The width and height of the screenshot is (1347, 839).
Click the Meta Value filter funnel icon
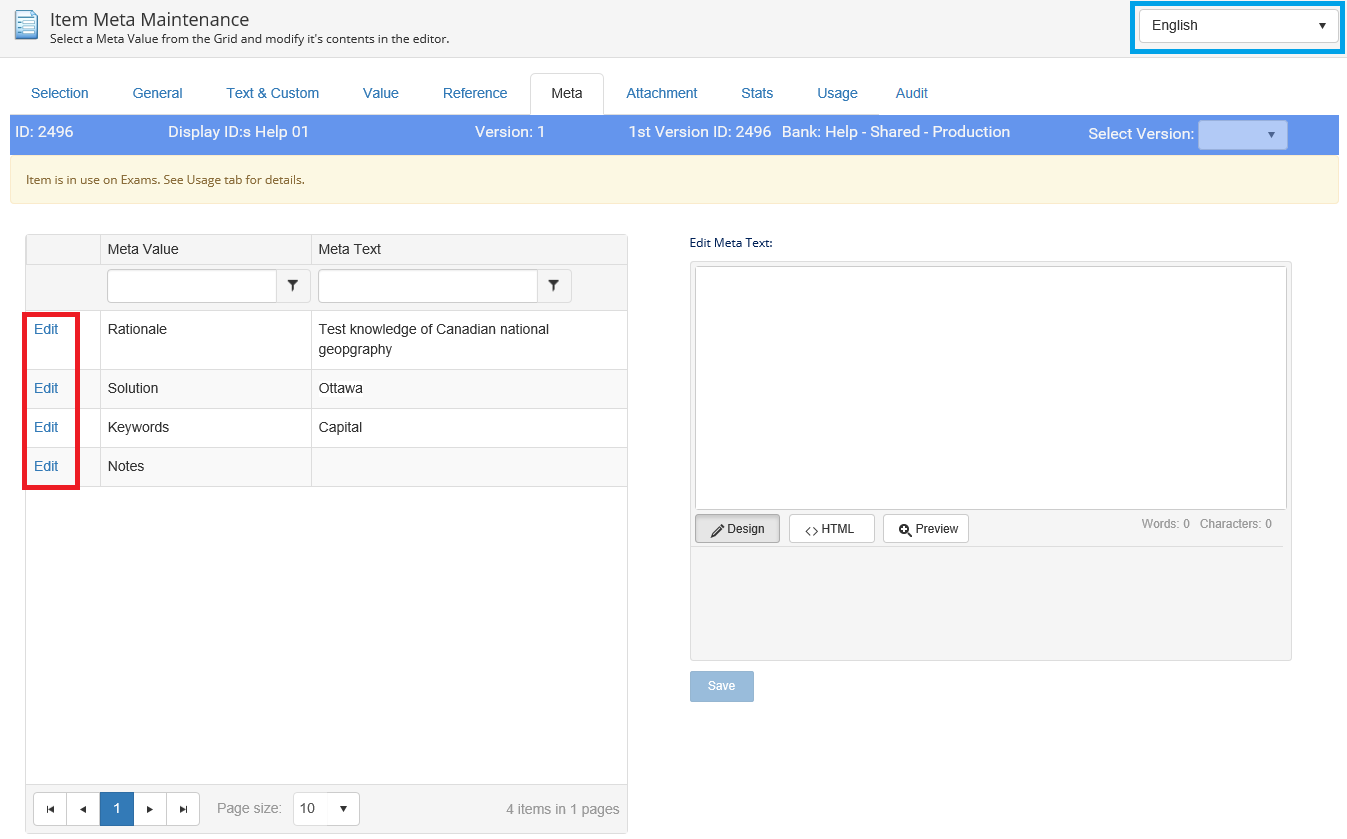(292, 286)
